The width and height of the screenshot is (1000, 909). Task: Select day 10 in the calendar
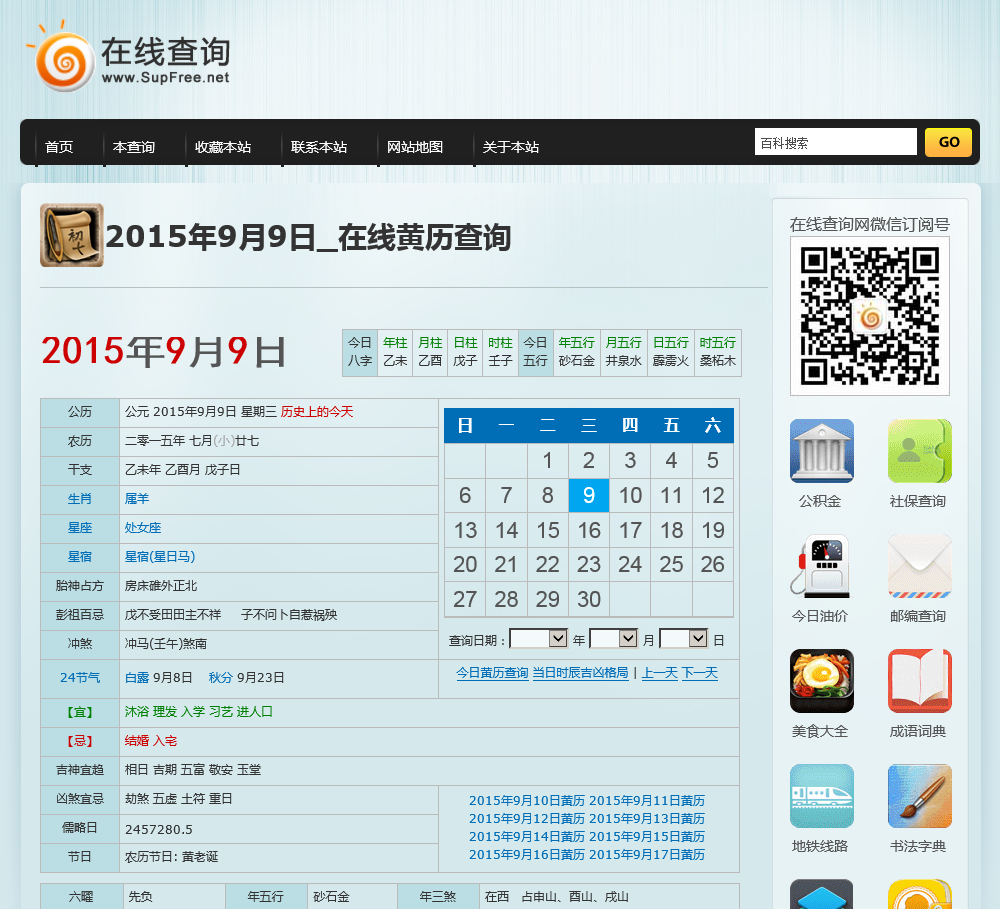coord(630,495)
